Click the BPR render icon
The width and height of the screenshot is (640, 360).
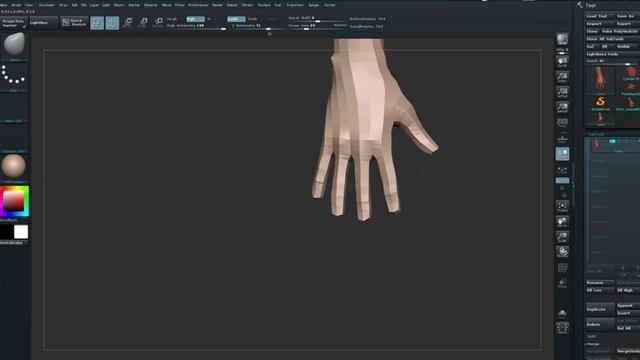click(562, 39)
